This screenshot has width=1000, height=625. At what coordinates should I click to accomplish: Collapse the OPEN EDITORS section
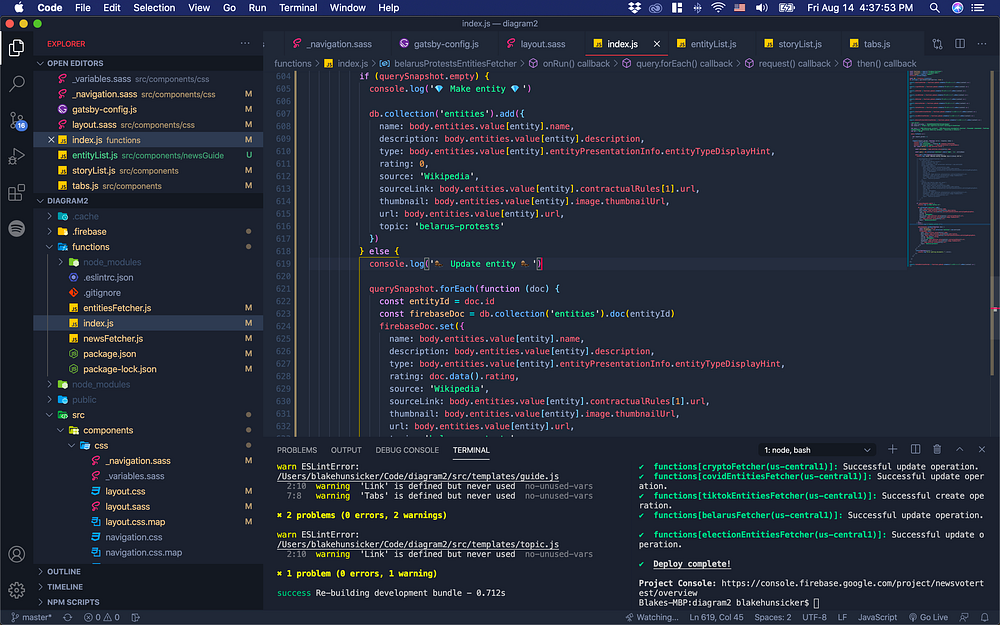coord(75,63)
